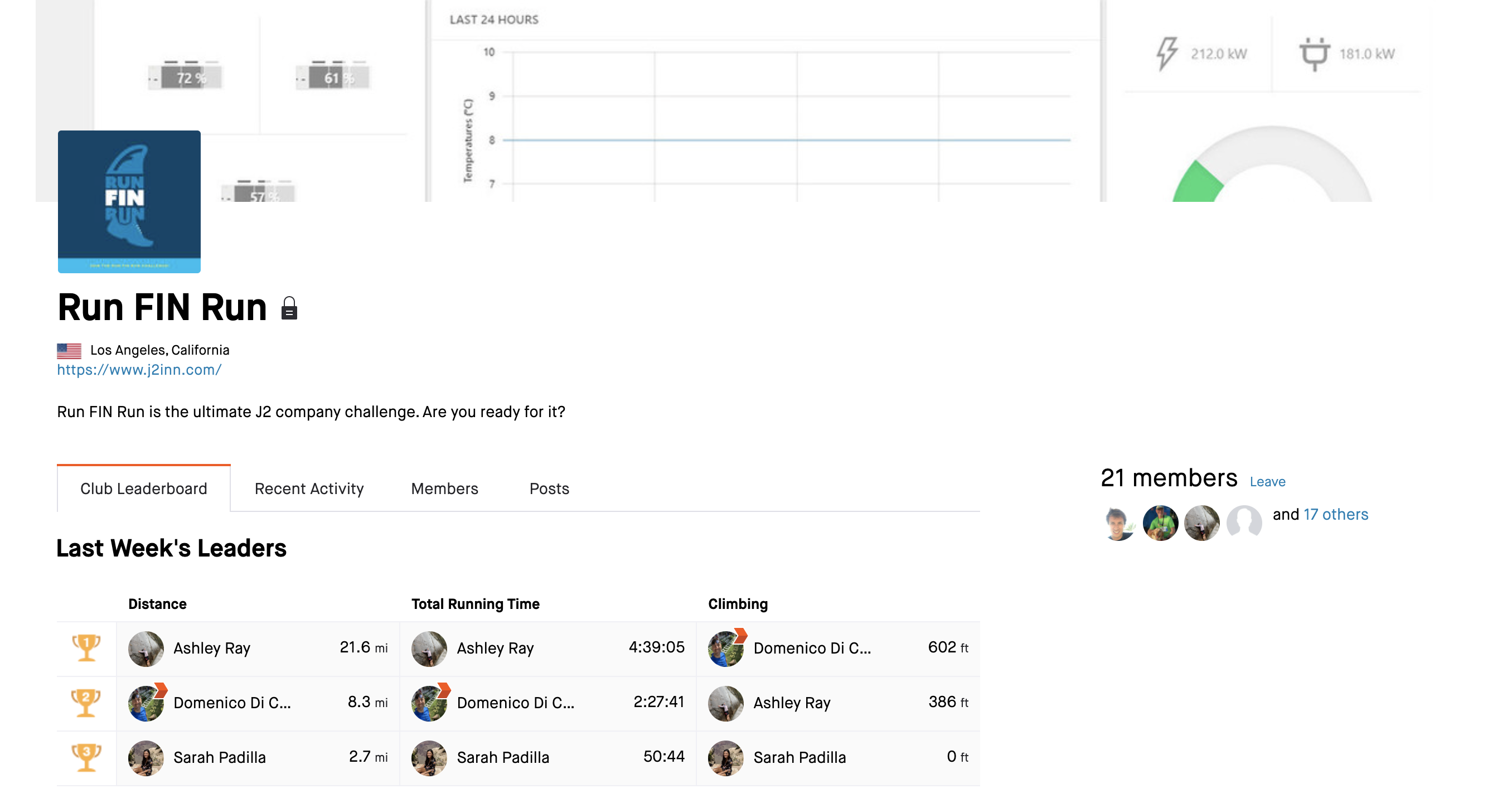Click the Distance column header
The width and height of the screenshot is (1512, 803).
point(157,604)
